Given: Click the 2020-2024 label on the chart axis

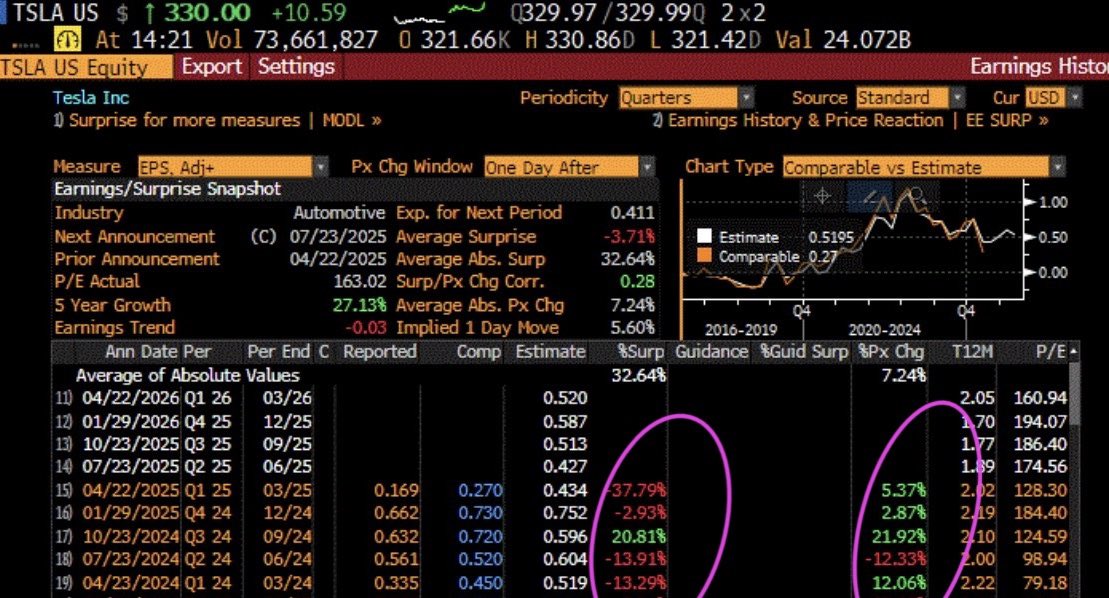Looking at the screenshot, I should tap(884, 330).
